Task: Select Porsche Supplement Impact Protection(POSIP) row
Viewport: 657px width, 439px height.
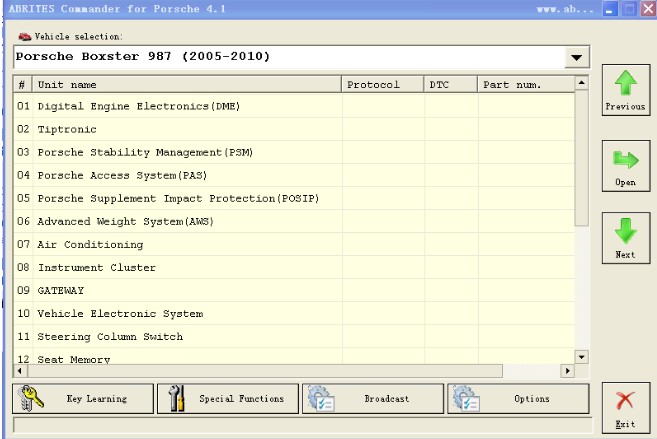Action: point(294,198)
